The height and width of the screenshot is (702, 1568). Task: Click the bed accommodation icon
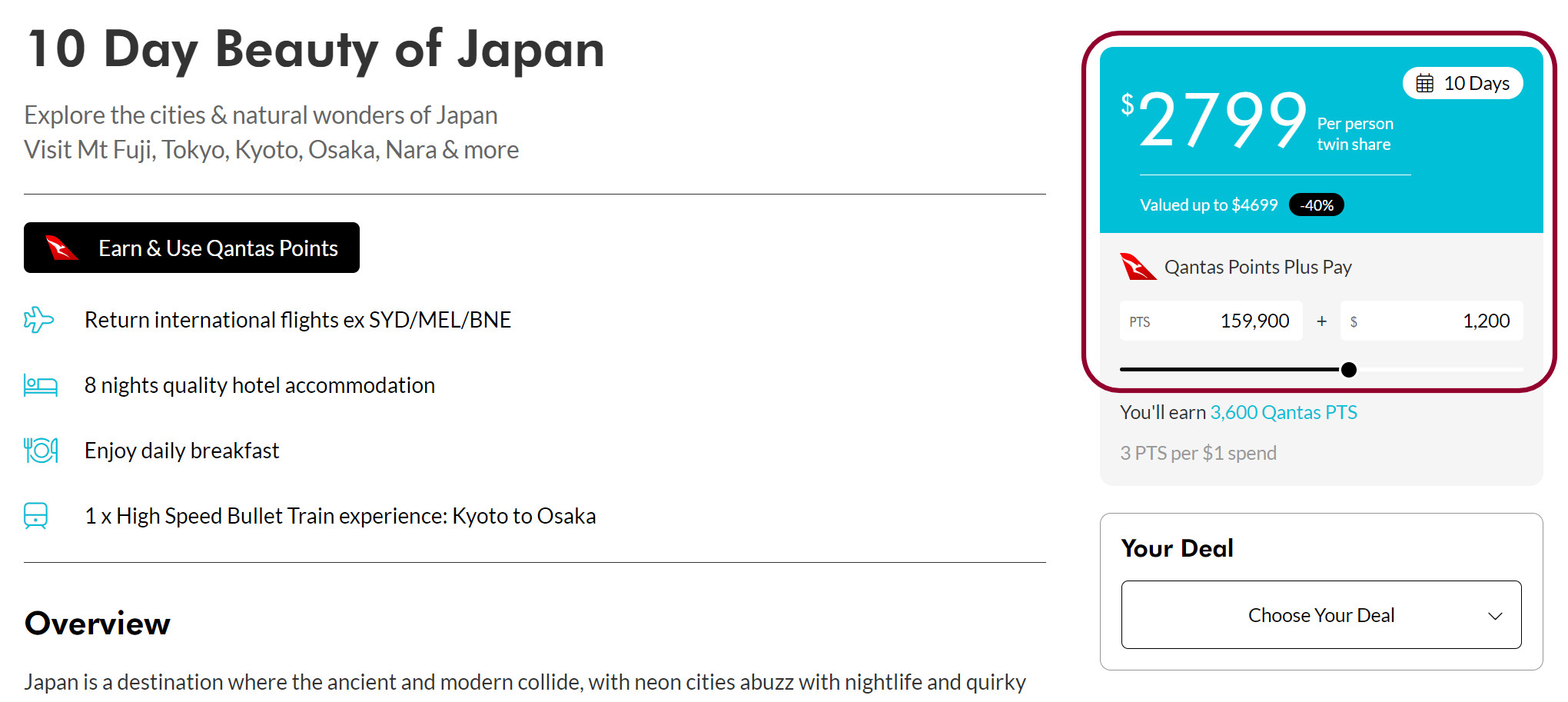(40, 385)
